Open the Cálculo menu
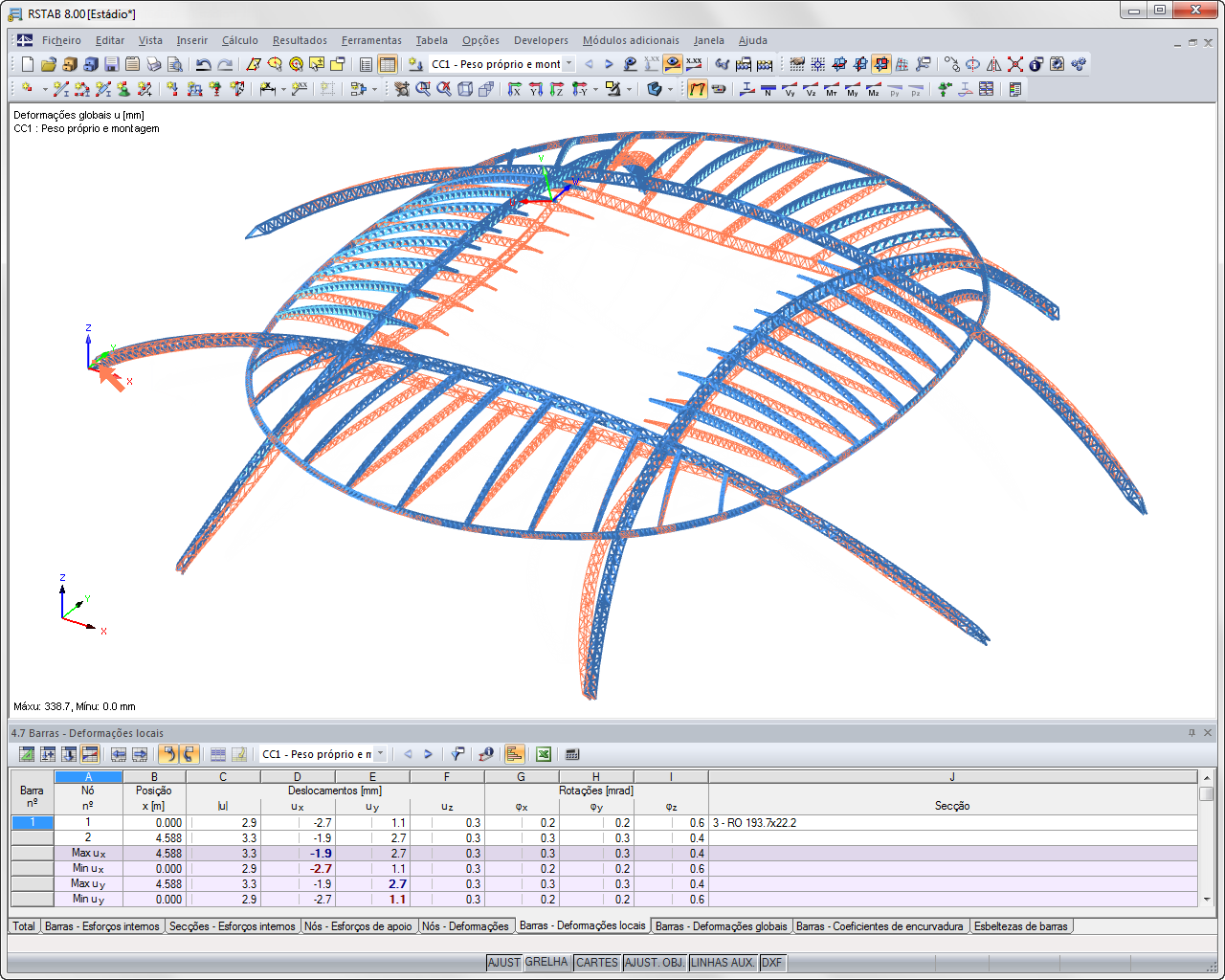Image resolution: width=1225 pixels, height=980 pixels. click(x=240, y=40)
